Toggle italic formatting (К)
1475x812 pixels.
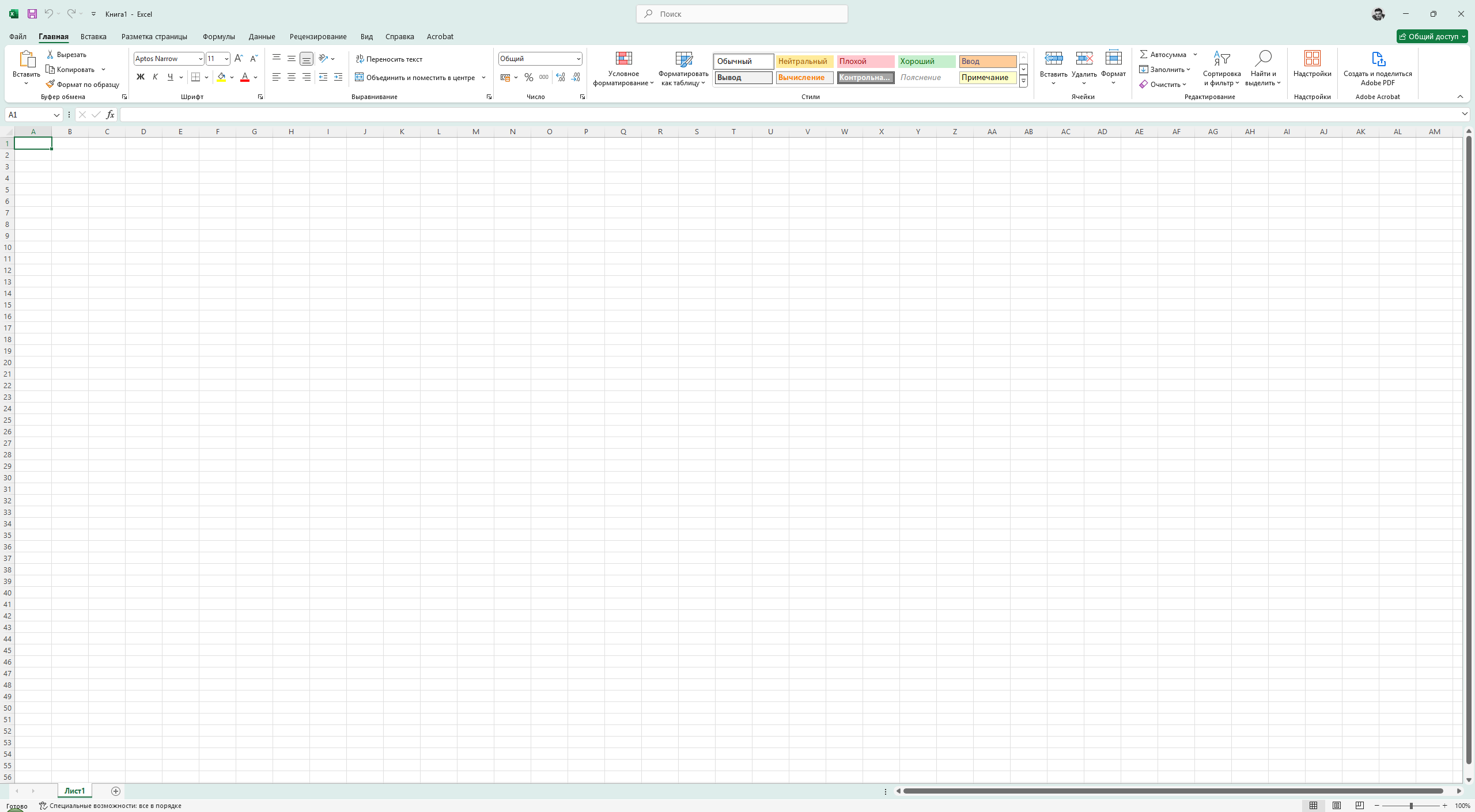155,77
